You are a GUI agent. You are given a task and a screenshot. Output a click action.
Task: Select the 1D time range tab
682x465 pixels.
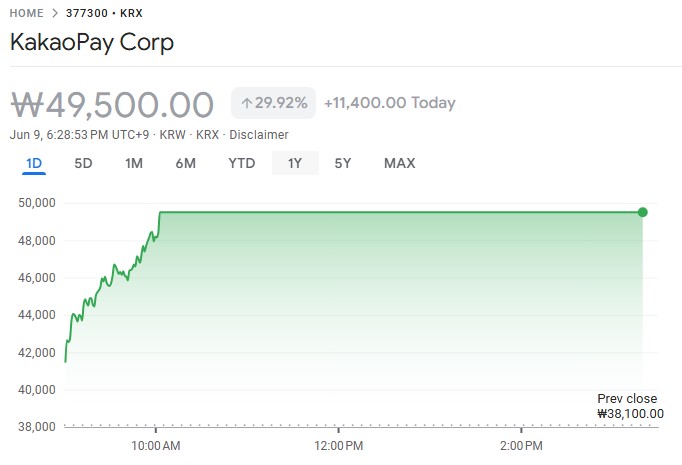tap(34, 163)
